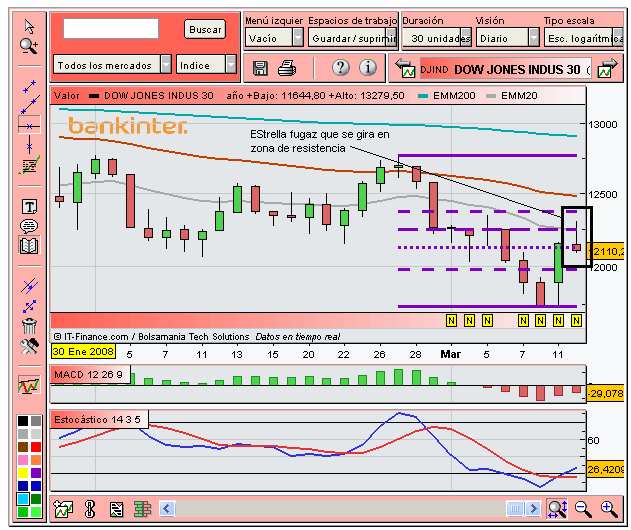Click the Valor label in the chart header
The height and width of the screenshot is (530, 631).
[67, 96]
